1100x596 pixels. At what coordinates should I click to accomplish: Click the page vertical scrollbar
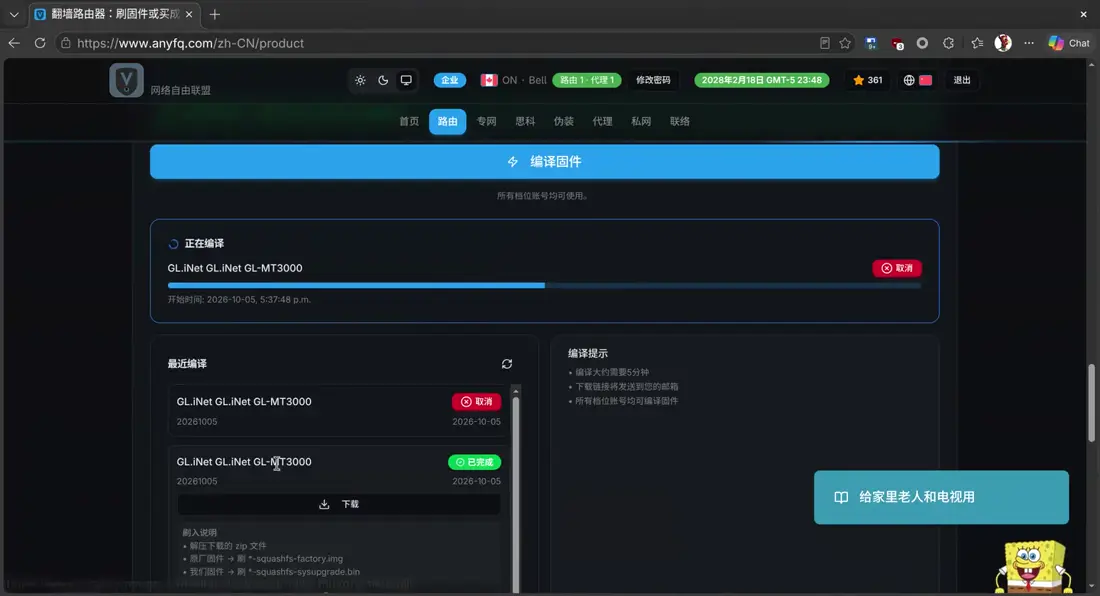pos(1091,402)
